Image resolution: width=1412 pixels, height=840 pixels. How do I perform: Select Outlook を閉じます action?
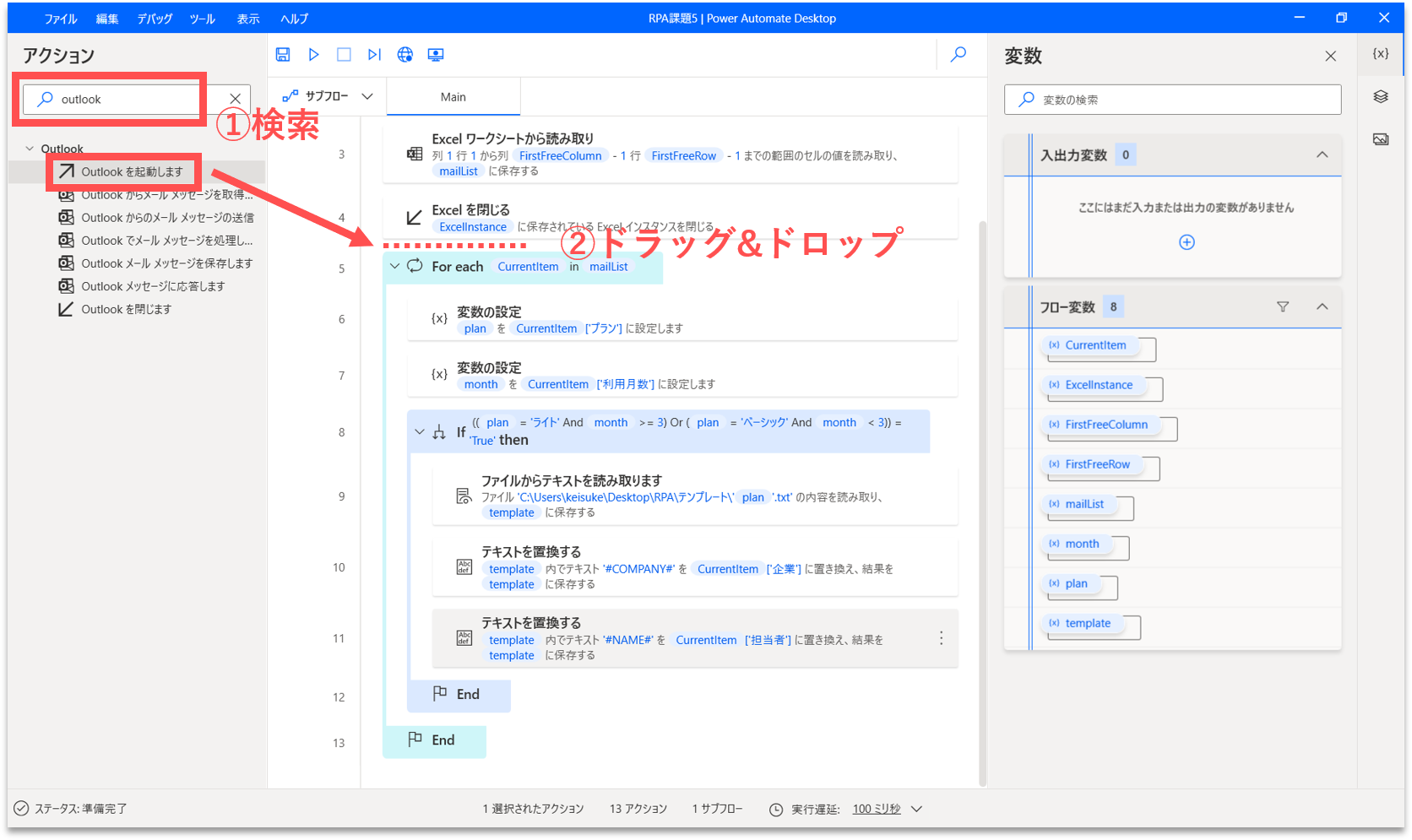pyautogui.click(x=126, y=310)
